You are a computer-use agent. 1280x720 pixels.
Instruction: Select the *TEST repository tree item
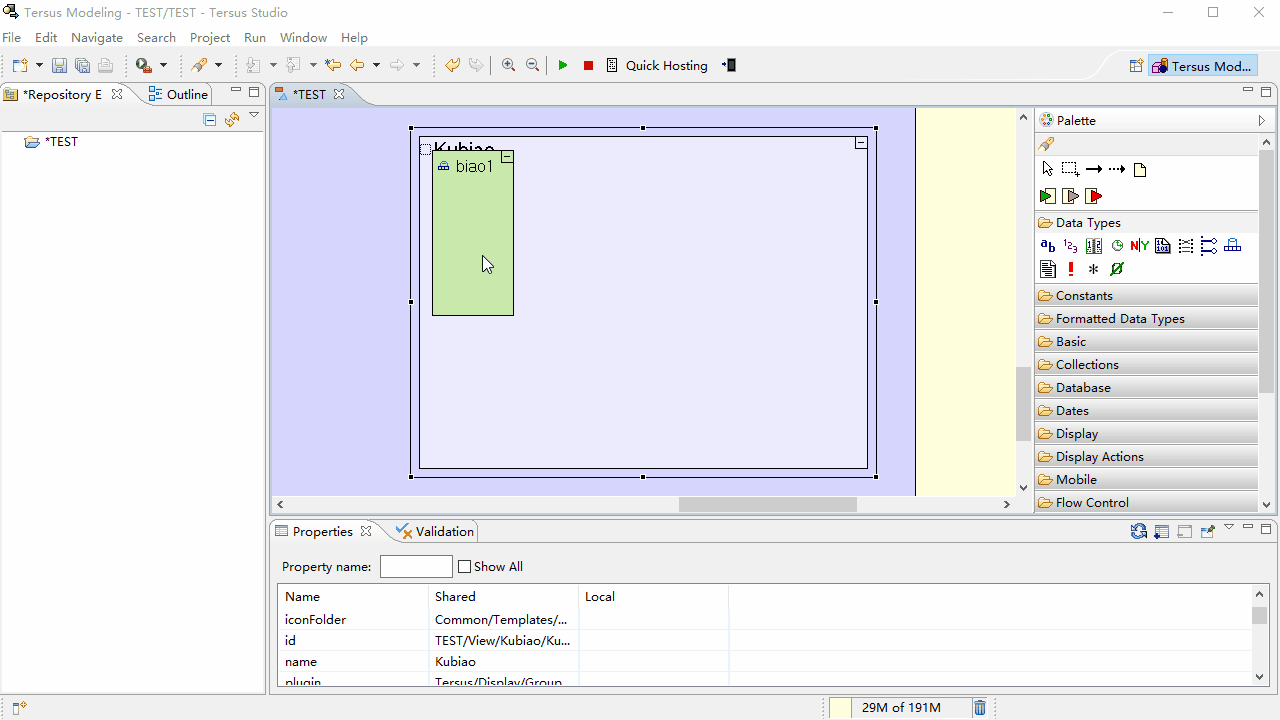52,142
